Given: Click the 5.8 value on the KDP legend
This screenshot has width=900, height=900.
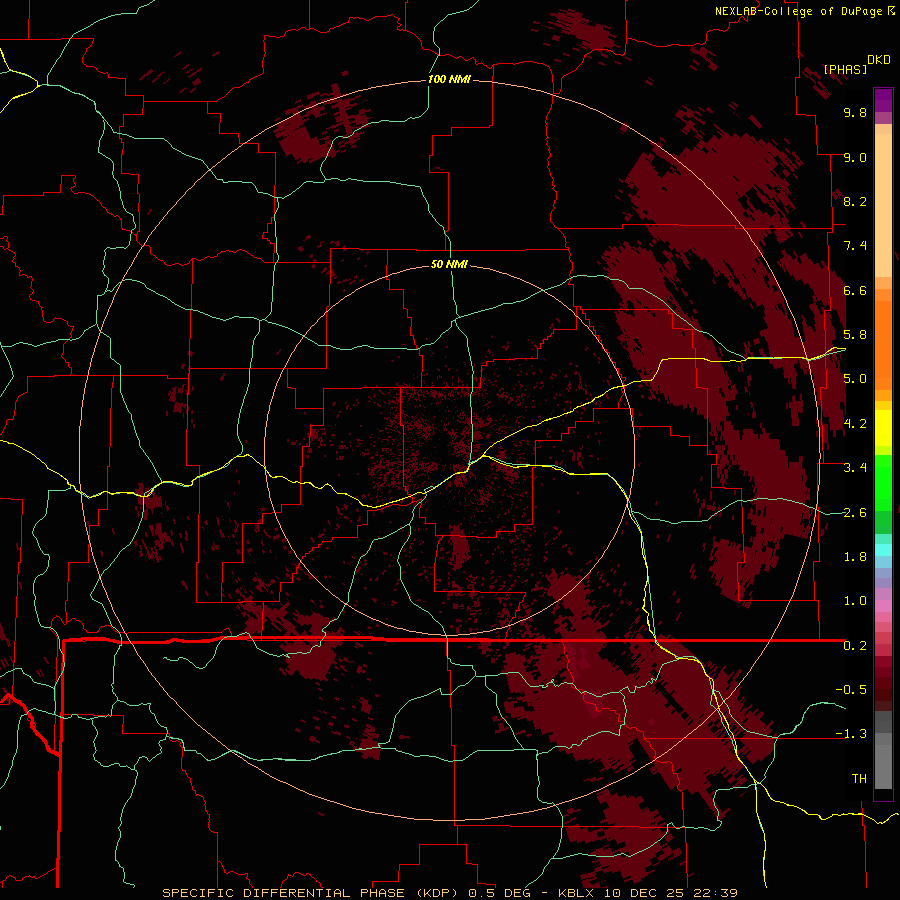Looking at the screenshot, I should (855, 335).
